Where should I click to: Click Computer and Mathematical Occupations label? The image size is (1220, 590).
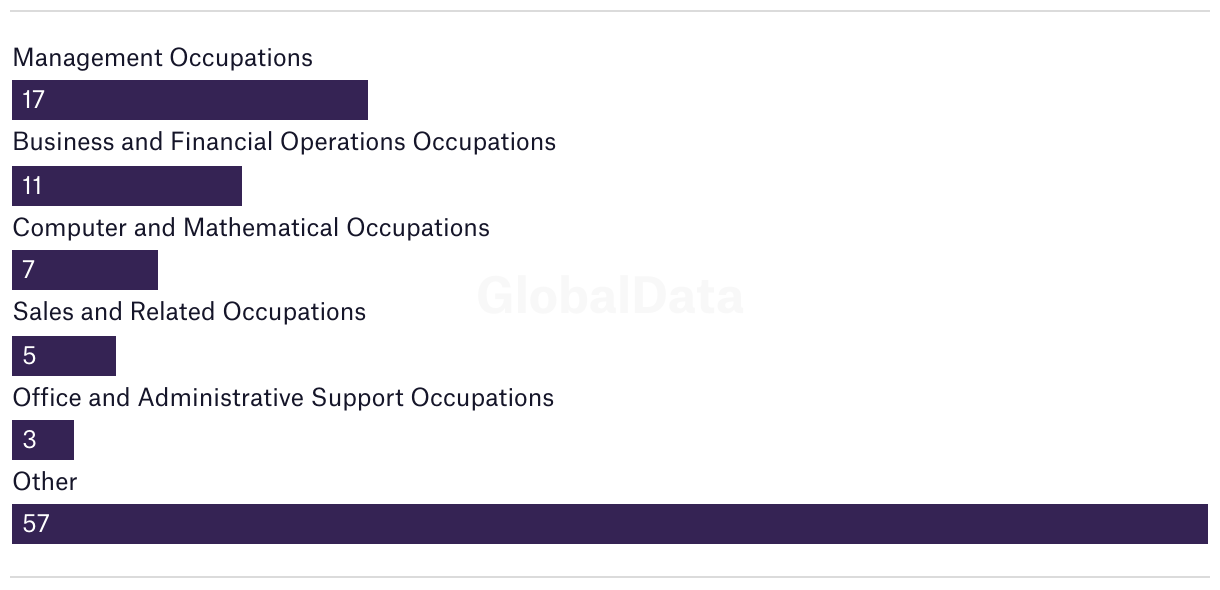coord(251,228)
